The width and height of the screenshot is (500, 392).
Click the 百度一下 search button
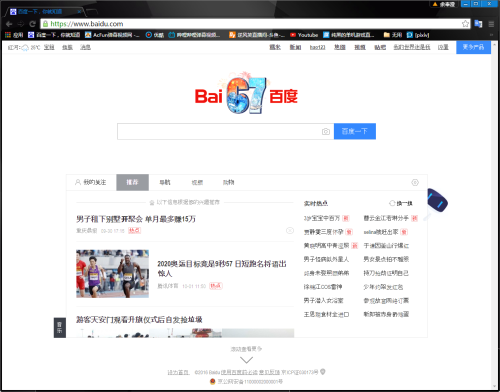pyautogui.click(x=355, y=131)
